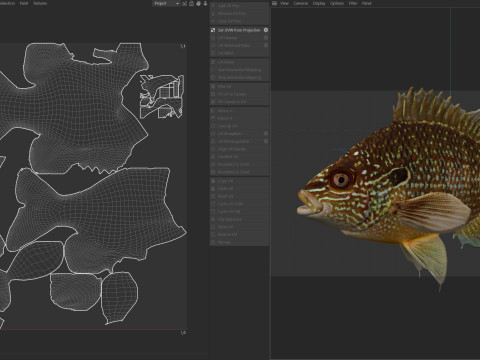Click Cycle UV CCW
The height and width of the screenshot is (360, 480).
[x=230, y=204]
